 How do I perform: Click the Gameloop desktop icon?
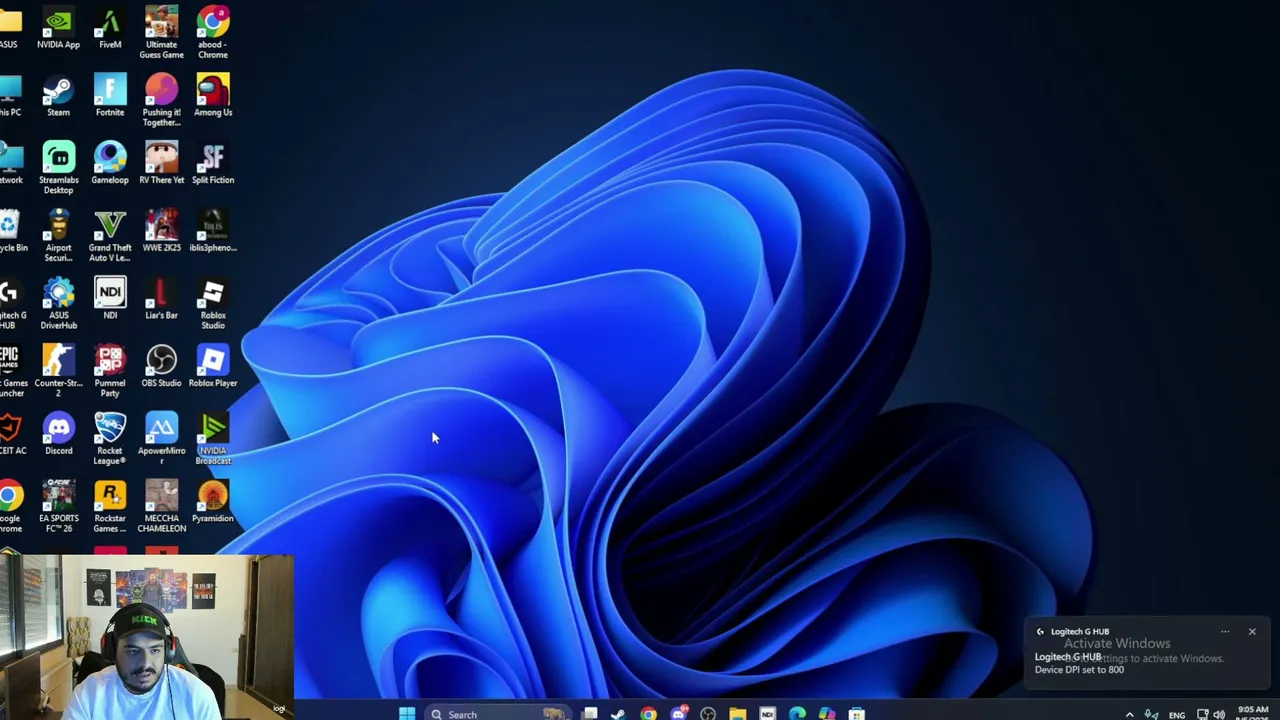point(110,164)
